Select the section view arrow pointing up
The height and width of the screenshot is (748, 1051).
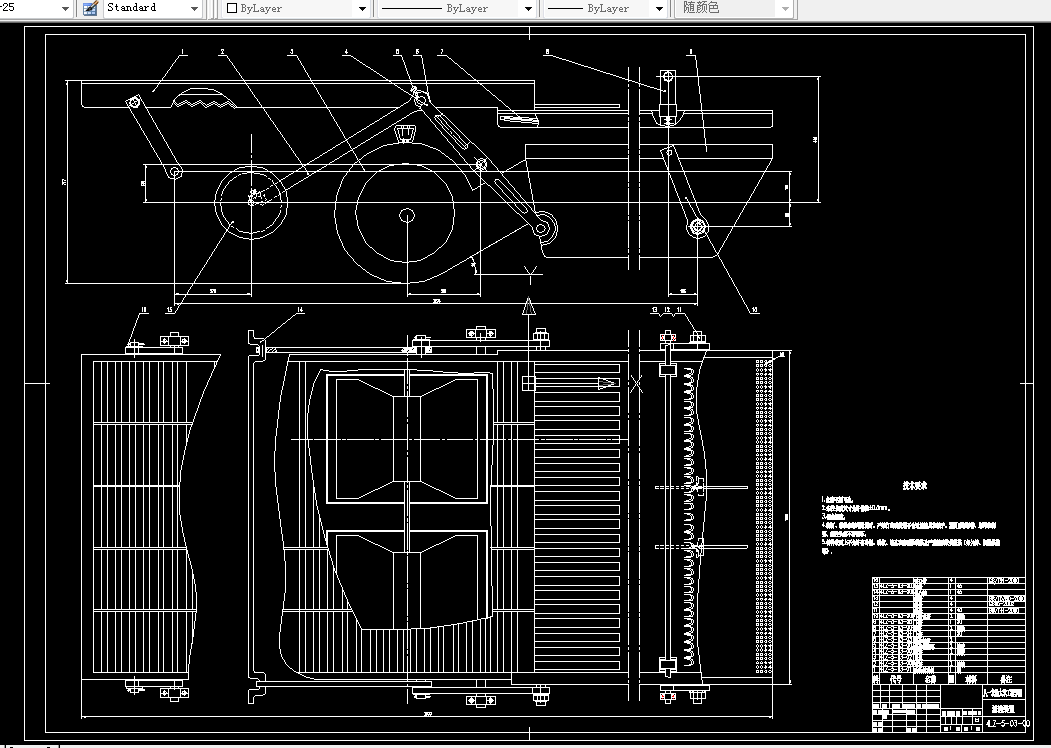click(529, 307)
